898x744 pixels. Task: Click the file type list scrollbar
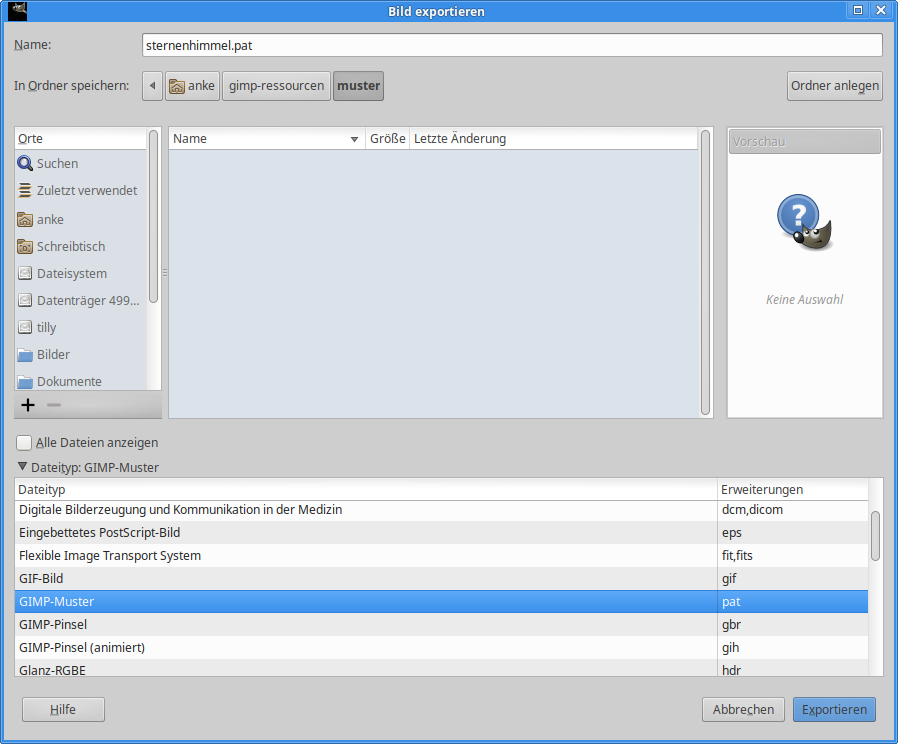click(875, 536)
